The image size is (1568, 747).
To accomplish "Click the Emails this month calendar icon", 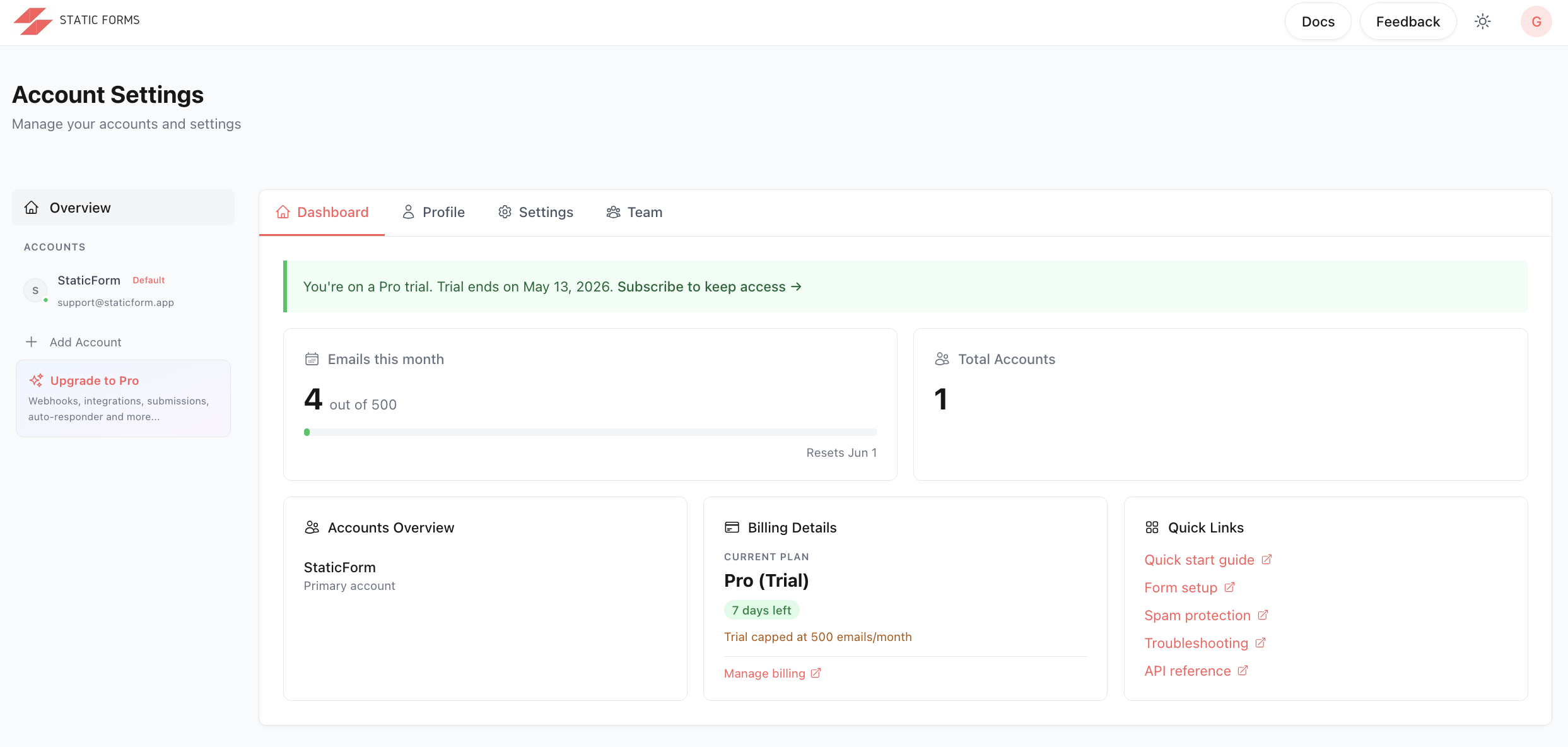I will (312, 359).
